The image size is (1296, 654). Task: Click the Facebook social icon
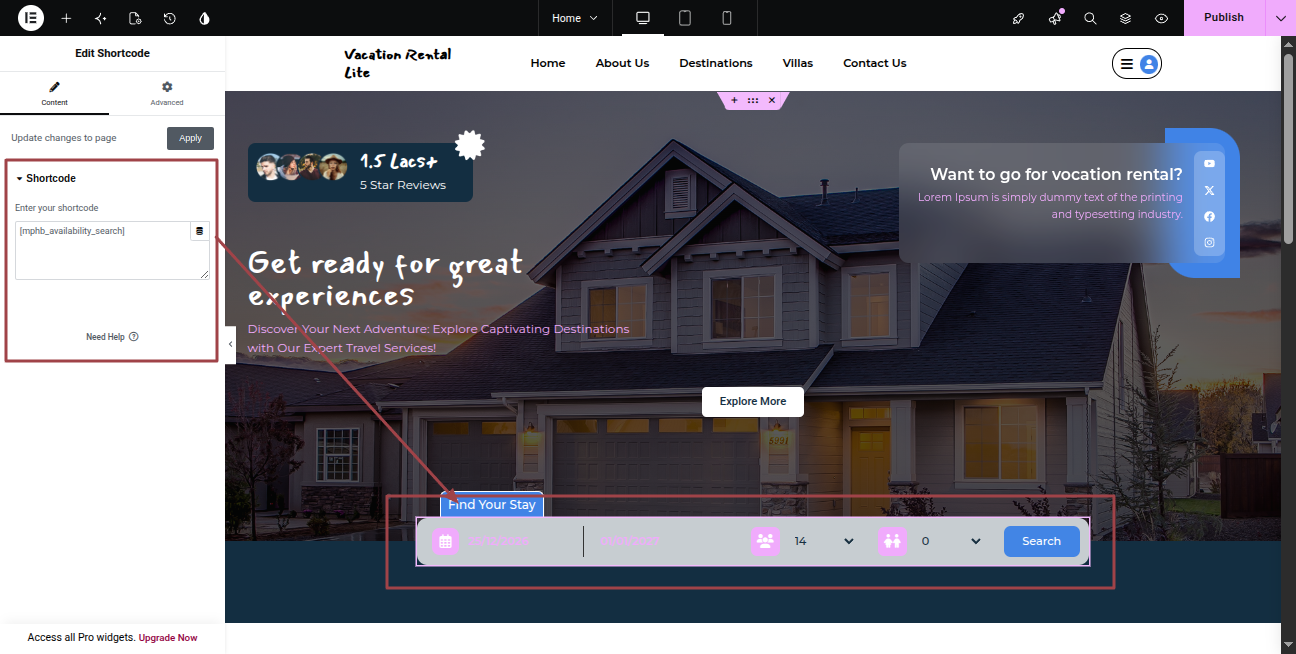coord(1209,216)
